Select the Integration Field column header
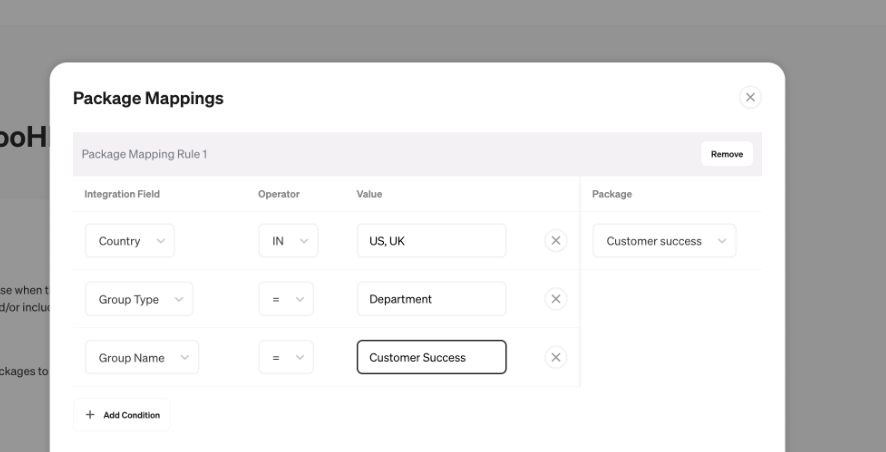The height and width of the screenshot is (452, 886). pyautogui.click(x=122, y=194)
